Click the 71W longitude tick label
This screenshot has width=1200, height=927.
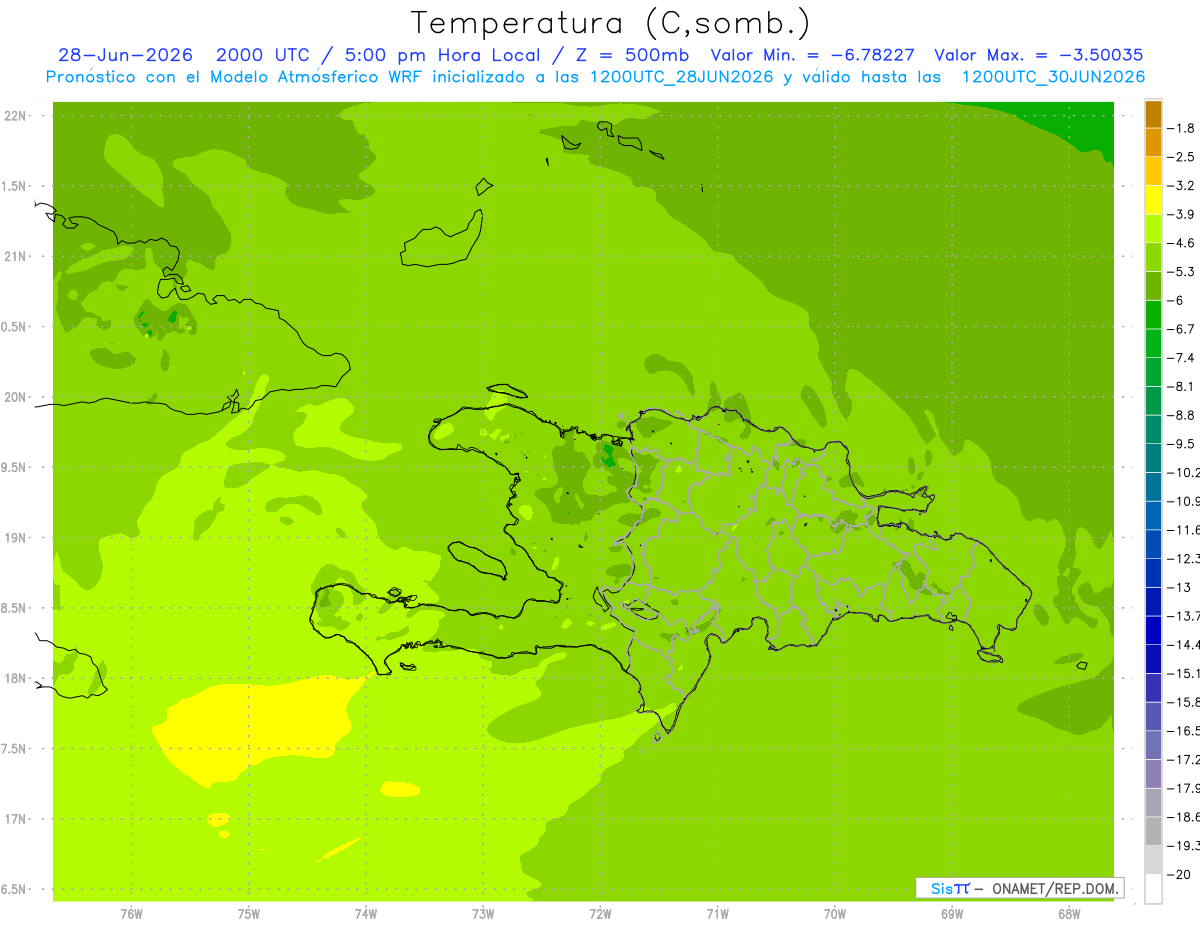[x=717, y=914]
